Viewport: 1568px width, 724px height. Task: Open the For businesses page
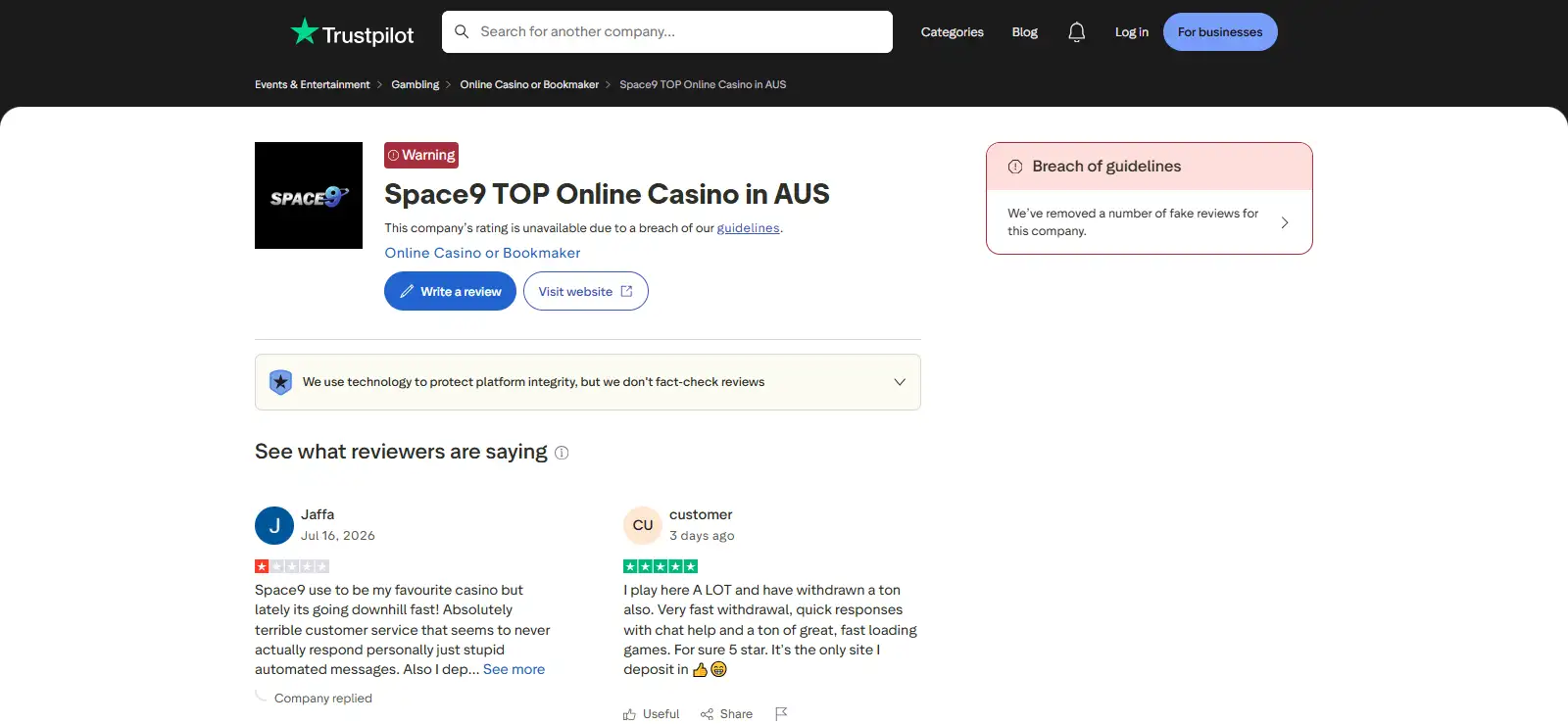pyautogui.click(x=1220, y=32)
